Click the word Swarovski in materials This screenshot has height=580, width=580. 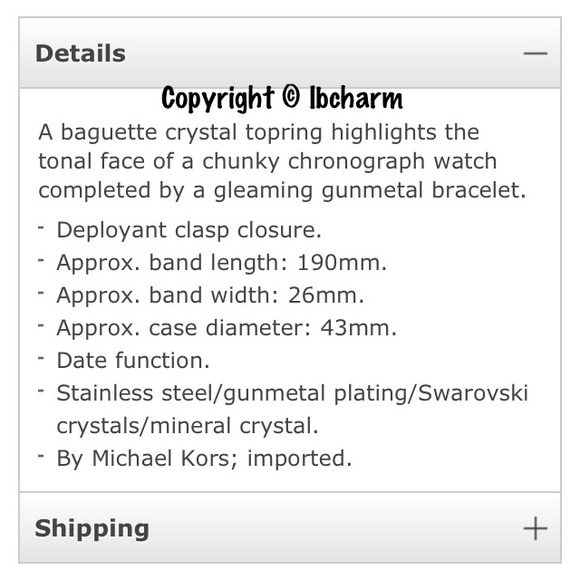(x=473, y=392)
